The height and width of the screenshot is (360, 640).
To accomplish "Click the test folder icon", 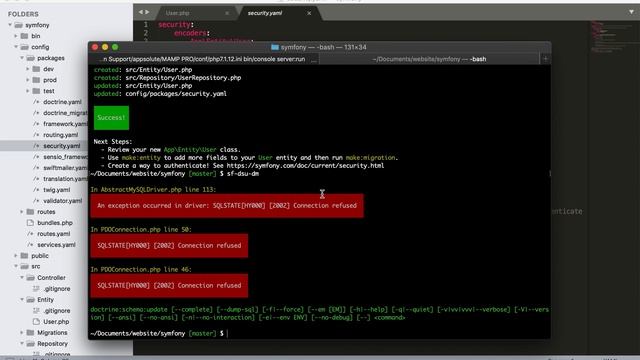I will pos(36,91).
